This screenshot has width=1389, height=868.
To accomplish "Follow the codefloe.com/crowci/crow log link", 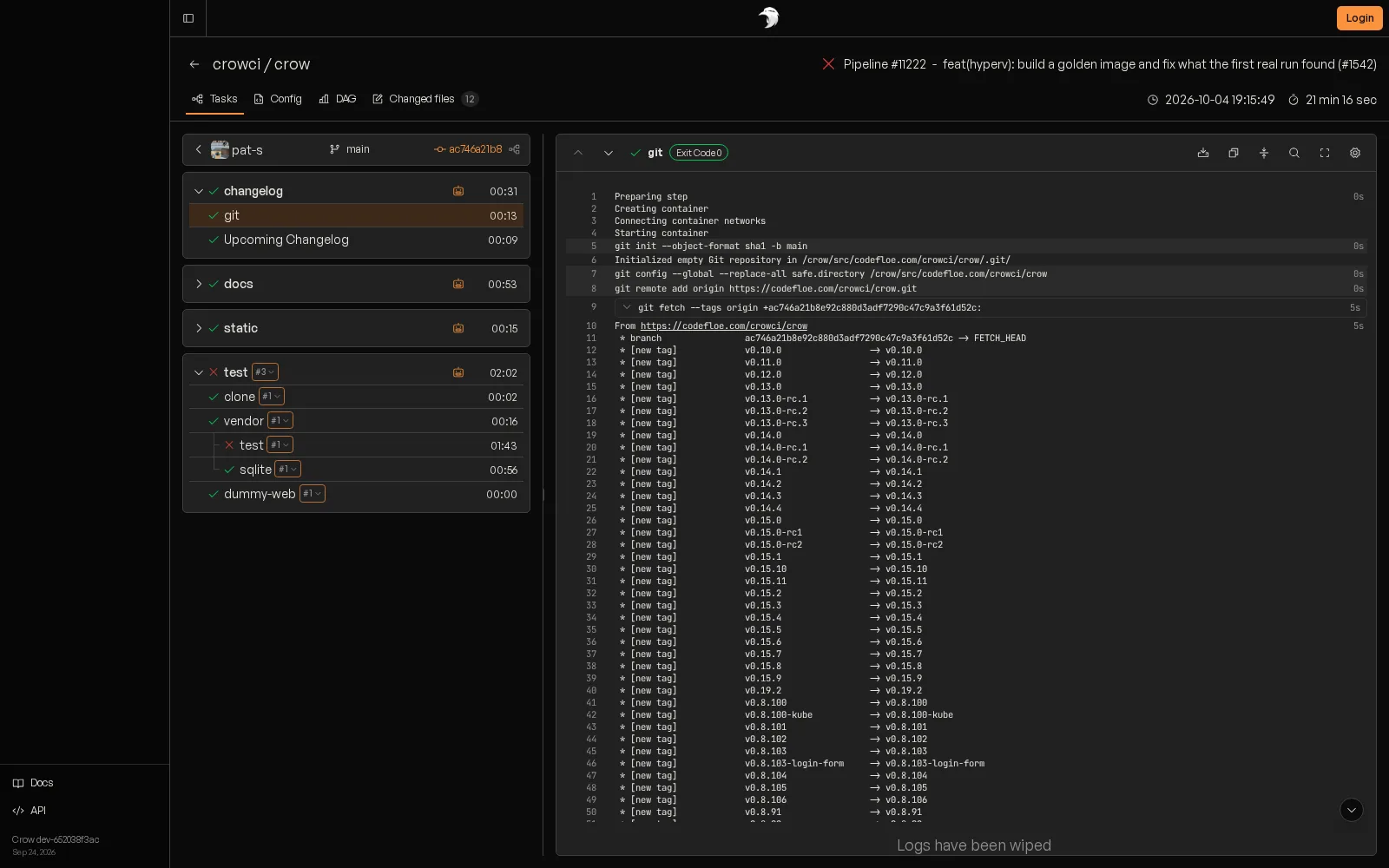I will (x=724, y=326).
